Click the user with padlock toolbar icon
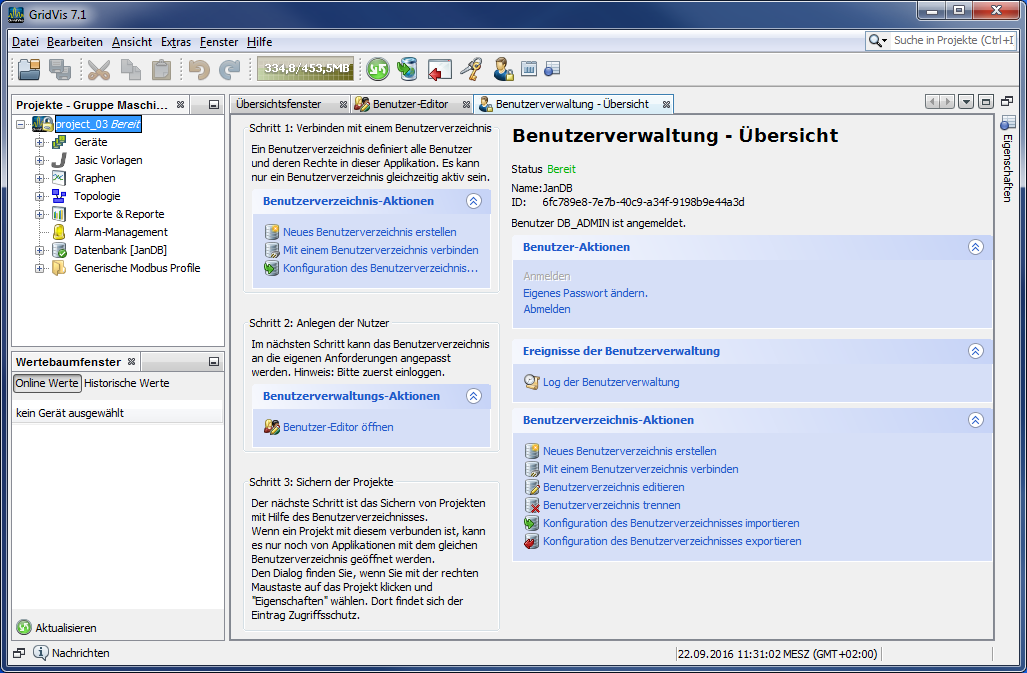 [x=503, y=69]
